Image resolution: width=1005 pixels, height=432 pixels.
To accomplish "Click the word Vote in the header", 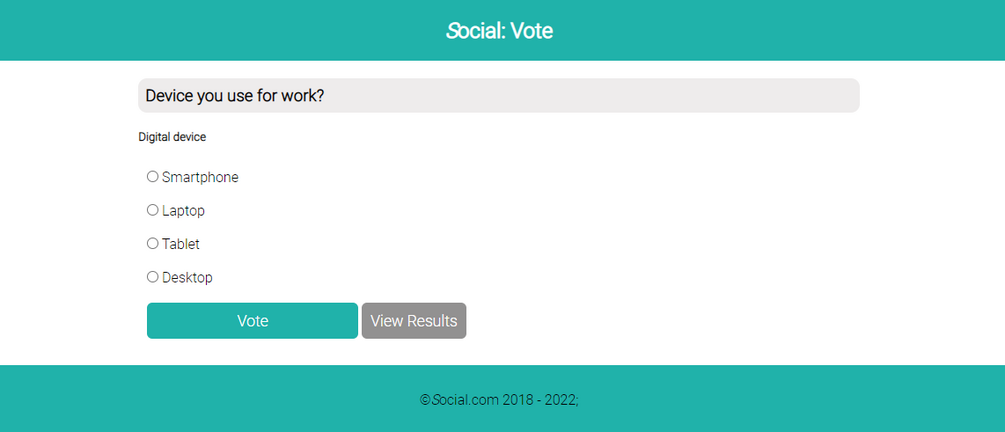I will [531, 31].
